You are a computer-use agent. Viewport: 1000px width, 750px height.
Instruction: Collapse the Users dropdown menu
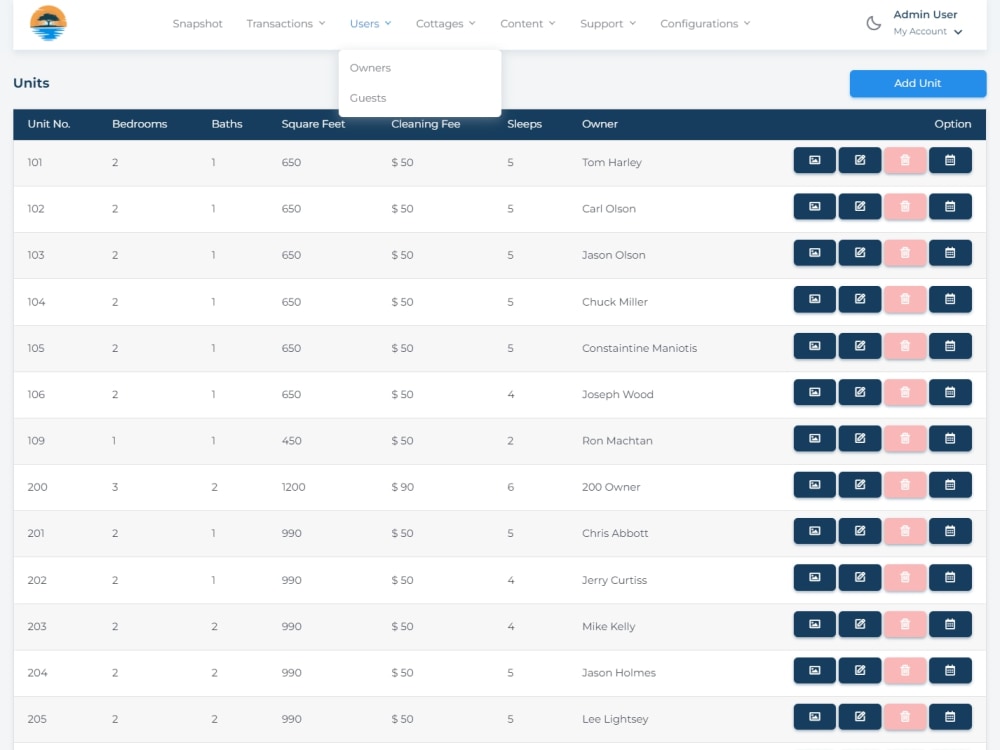tap(371, 24)
